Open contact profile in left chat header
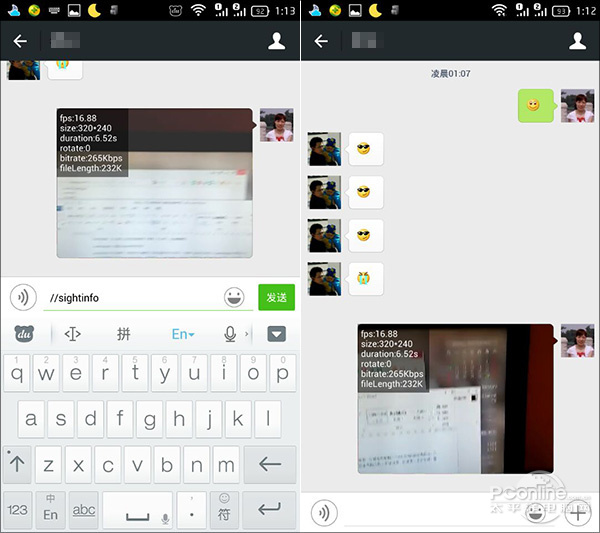This screenshot has height=533, width=600. [x=276, y=41]
